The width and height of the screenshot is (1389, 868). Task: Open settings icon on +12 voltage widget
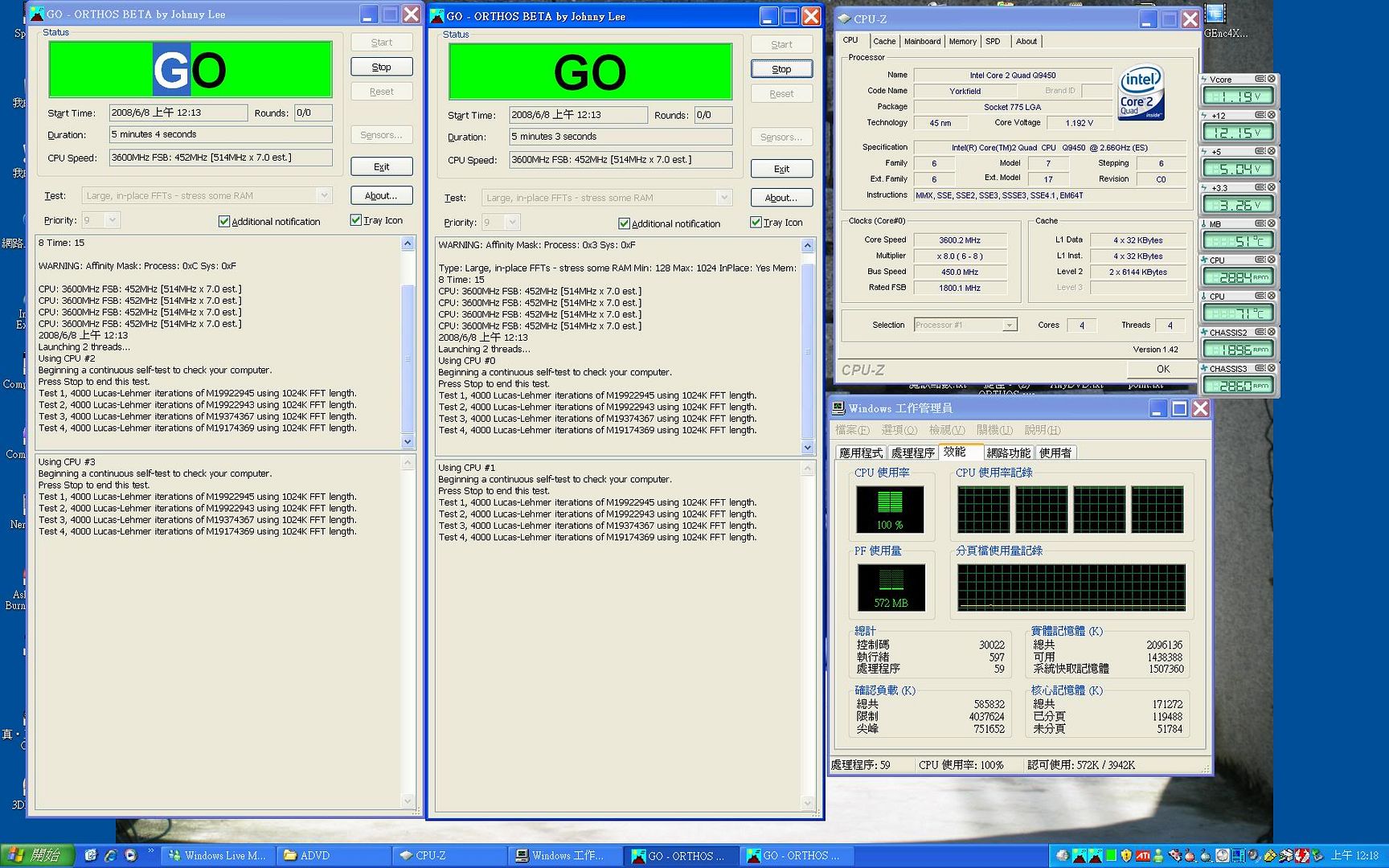(1260, 115)
